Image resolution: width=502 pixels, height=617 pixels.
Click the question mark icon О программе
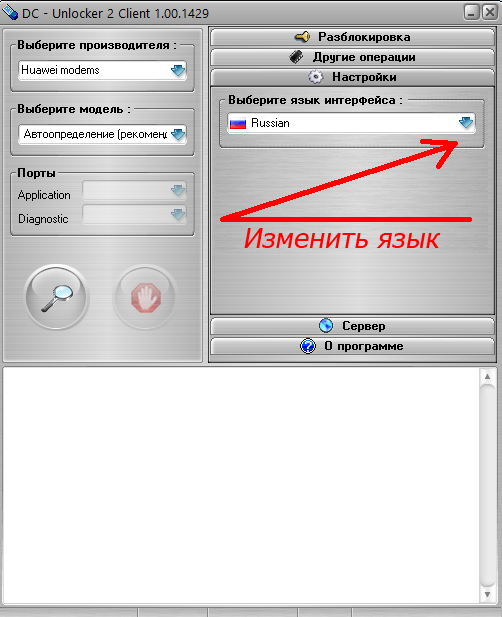pos(308,346)
